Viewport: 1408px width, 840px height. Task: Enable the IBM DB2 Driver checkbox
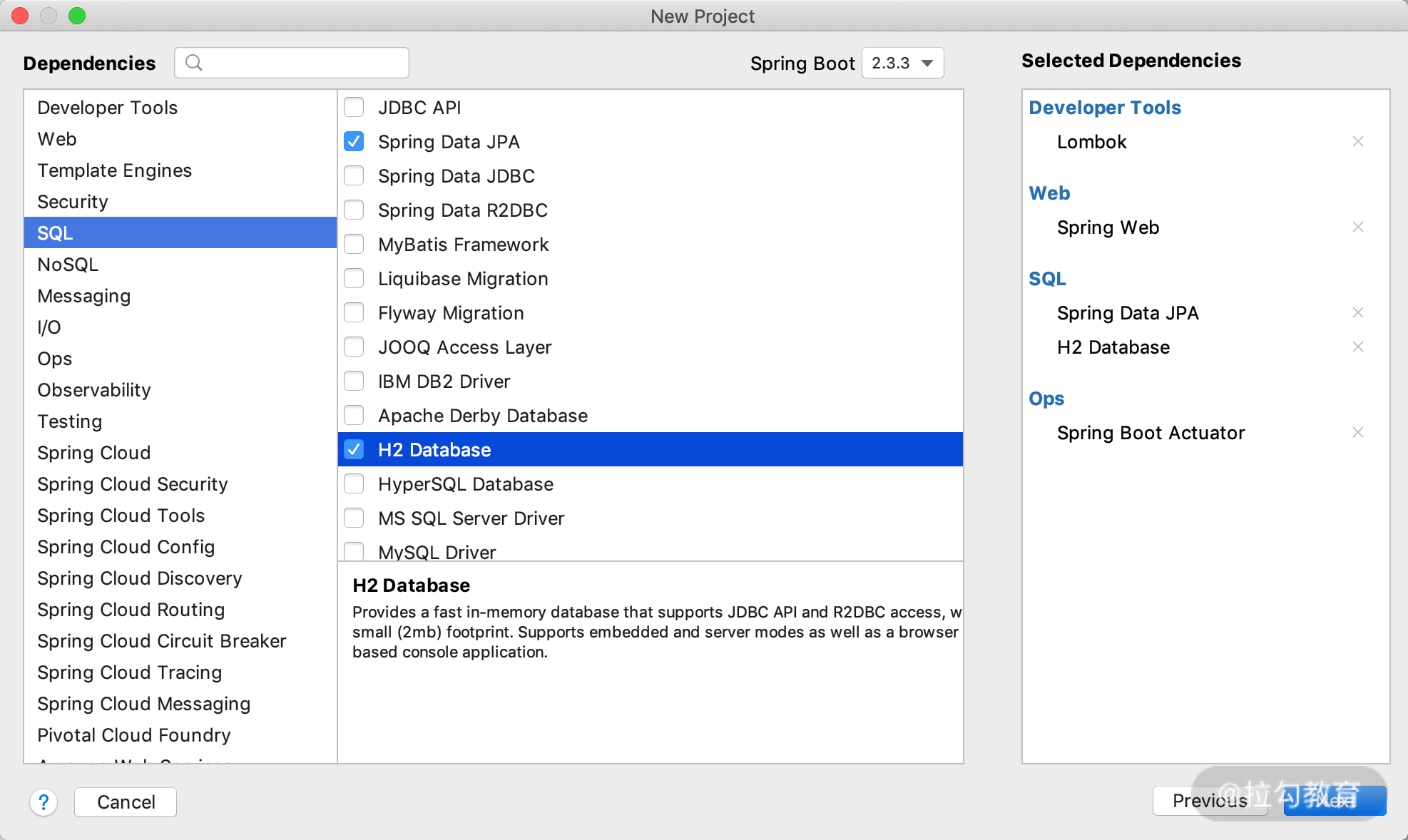(354, 381)
